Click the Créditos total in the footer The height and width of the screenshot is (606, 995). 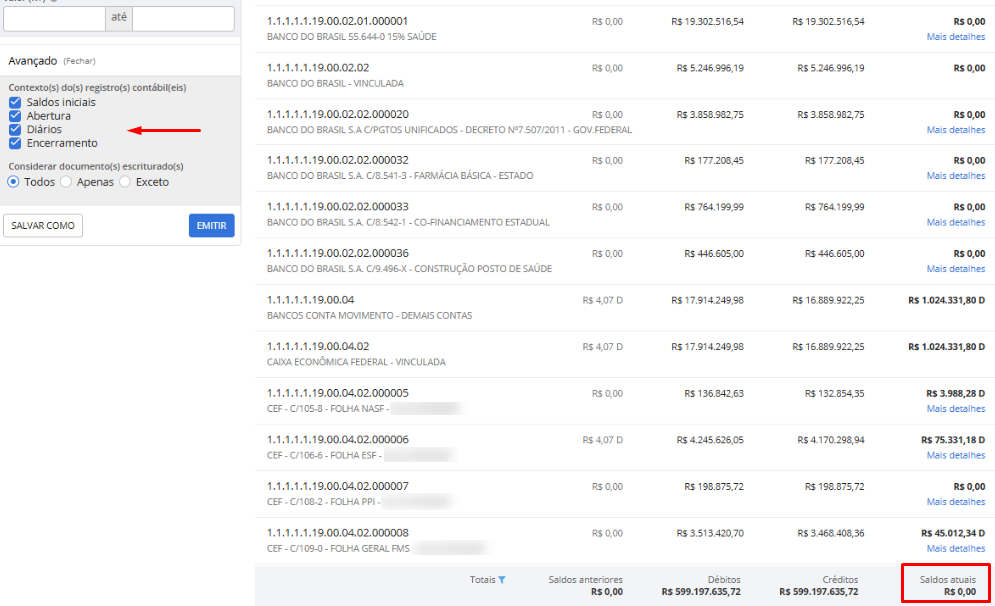(819, 592)
